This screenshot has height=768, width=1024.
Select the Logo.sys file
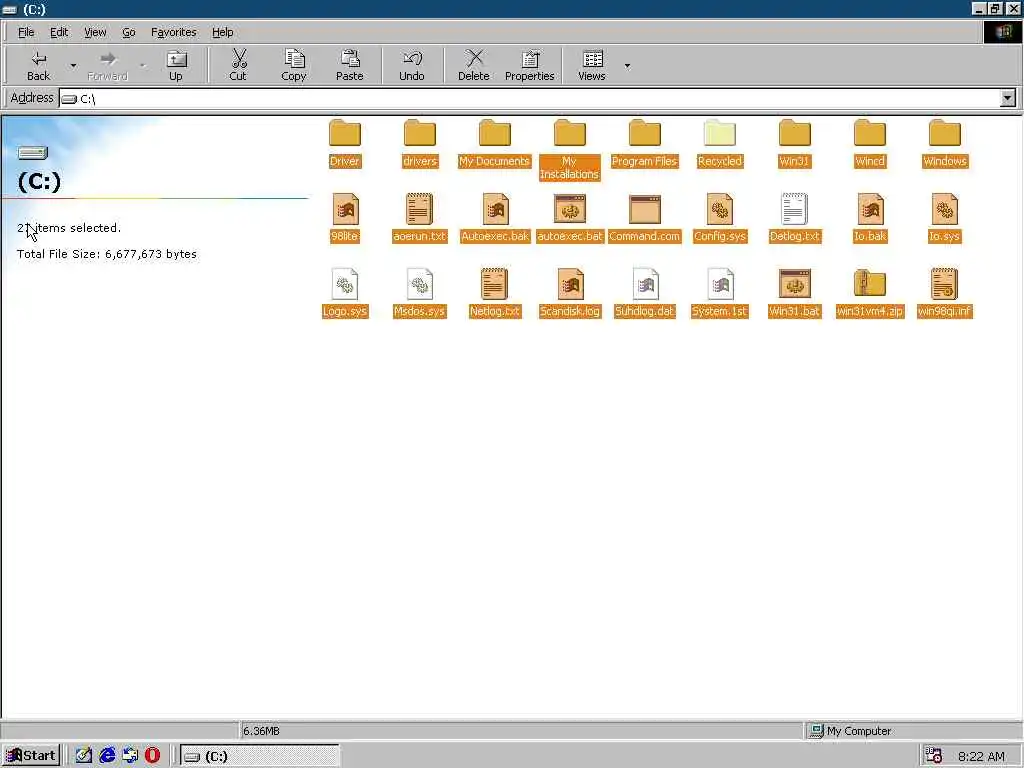click(x=345, y=294)
